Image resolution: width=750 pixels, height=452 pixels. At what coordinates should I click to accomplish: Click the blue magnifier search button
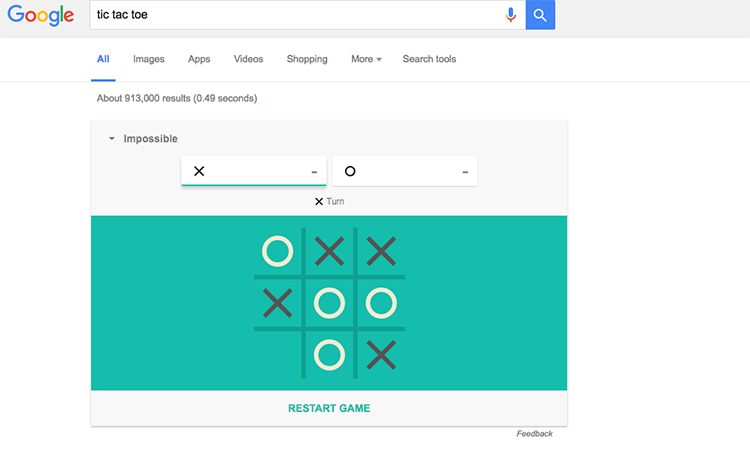(x=540, y=15)
